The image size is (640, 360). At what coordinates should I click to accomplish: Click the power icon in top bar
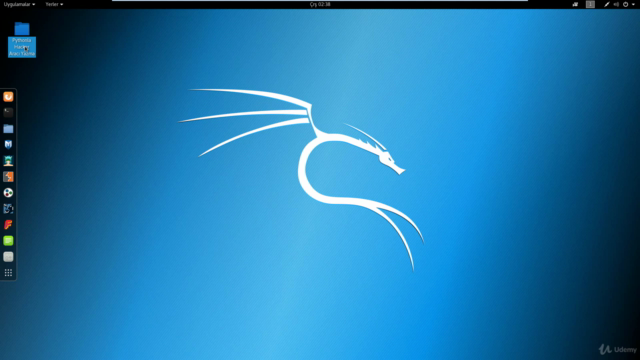click(x=625, y=4)
